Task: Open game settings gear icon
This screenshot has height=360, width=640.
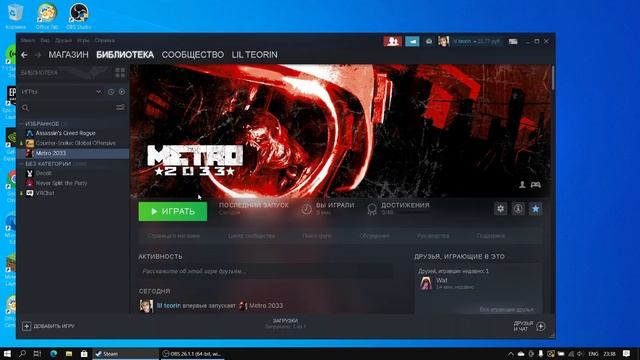Action: (x=500, y=209)
